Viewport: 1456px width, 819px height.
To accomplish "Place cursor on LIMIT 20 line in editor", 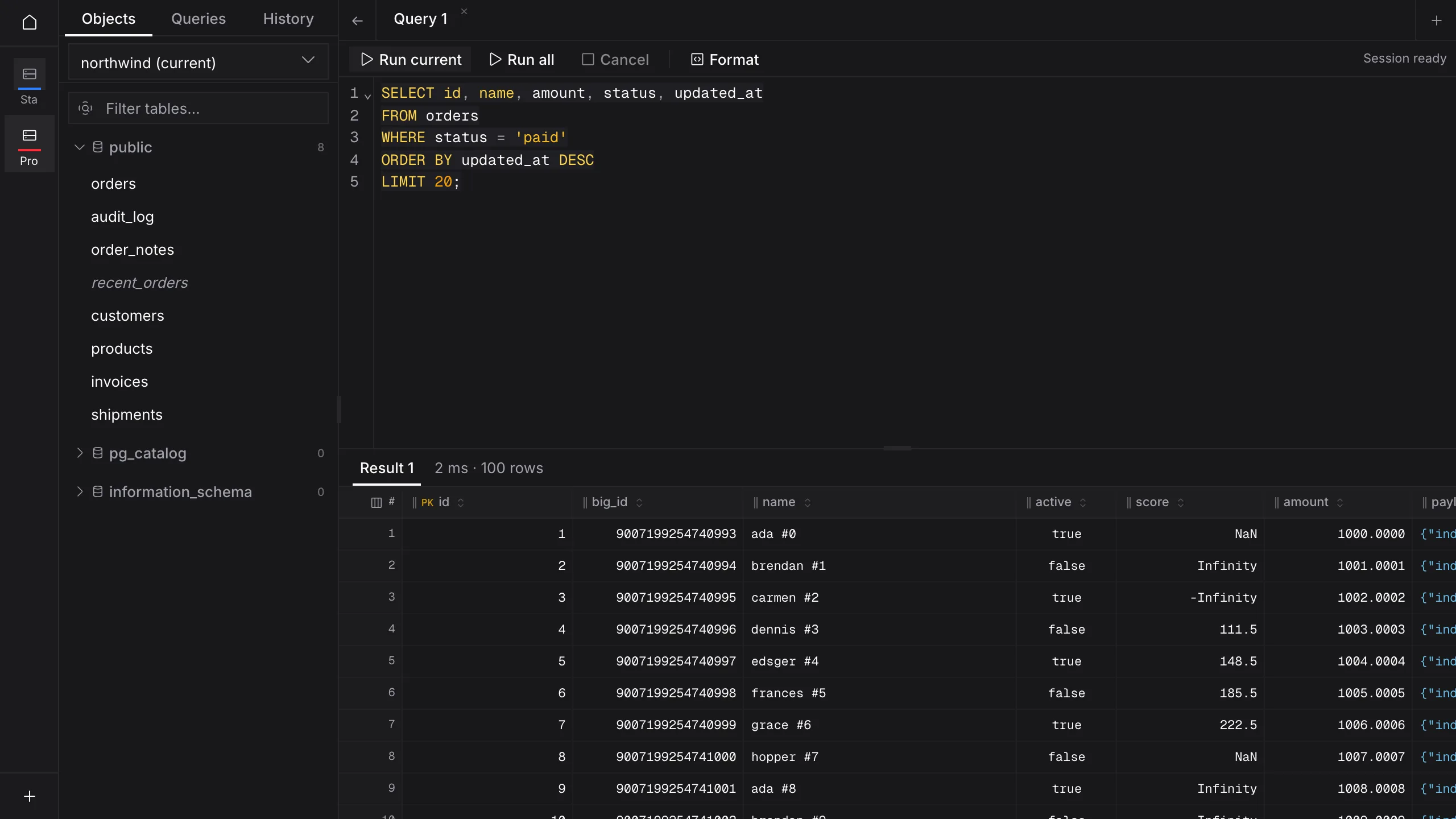I will 420,182.
